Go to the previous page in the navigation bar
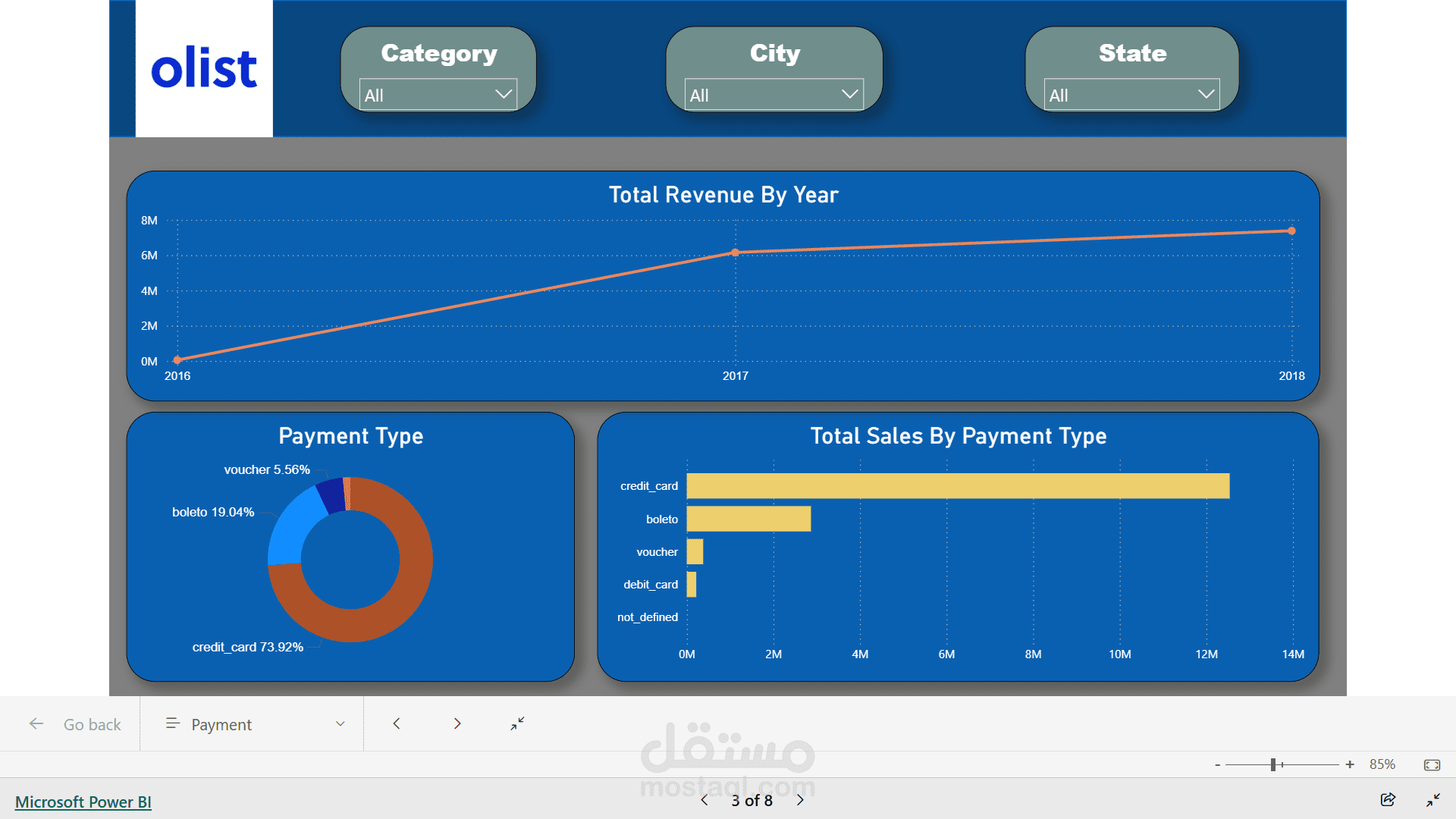Image resolution: width=1456 pixels, height=819 pixels. click(x=397, y=723)
